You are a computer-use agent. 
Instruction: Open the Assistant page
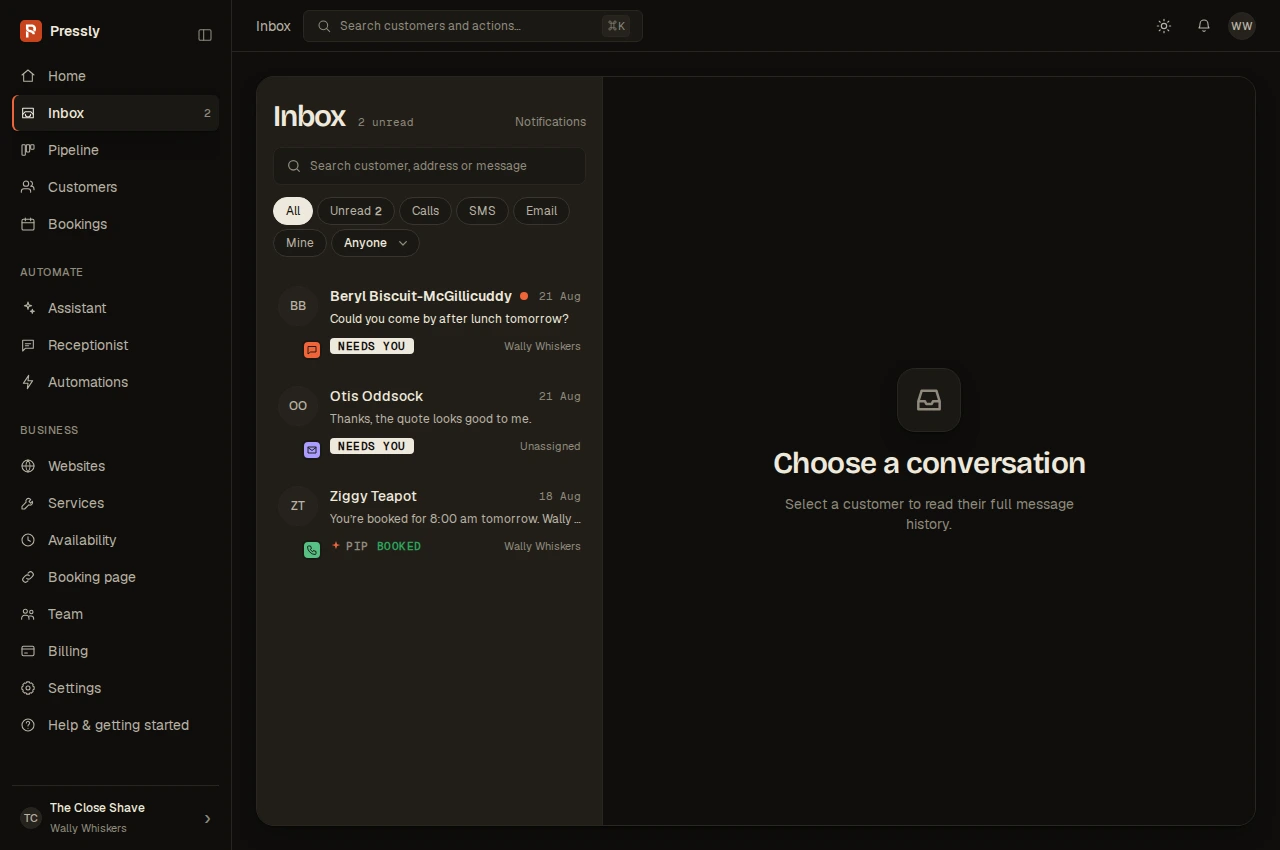(116, 308)
